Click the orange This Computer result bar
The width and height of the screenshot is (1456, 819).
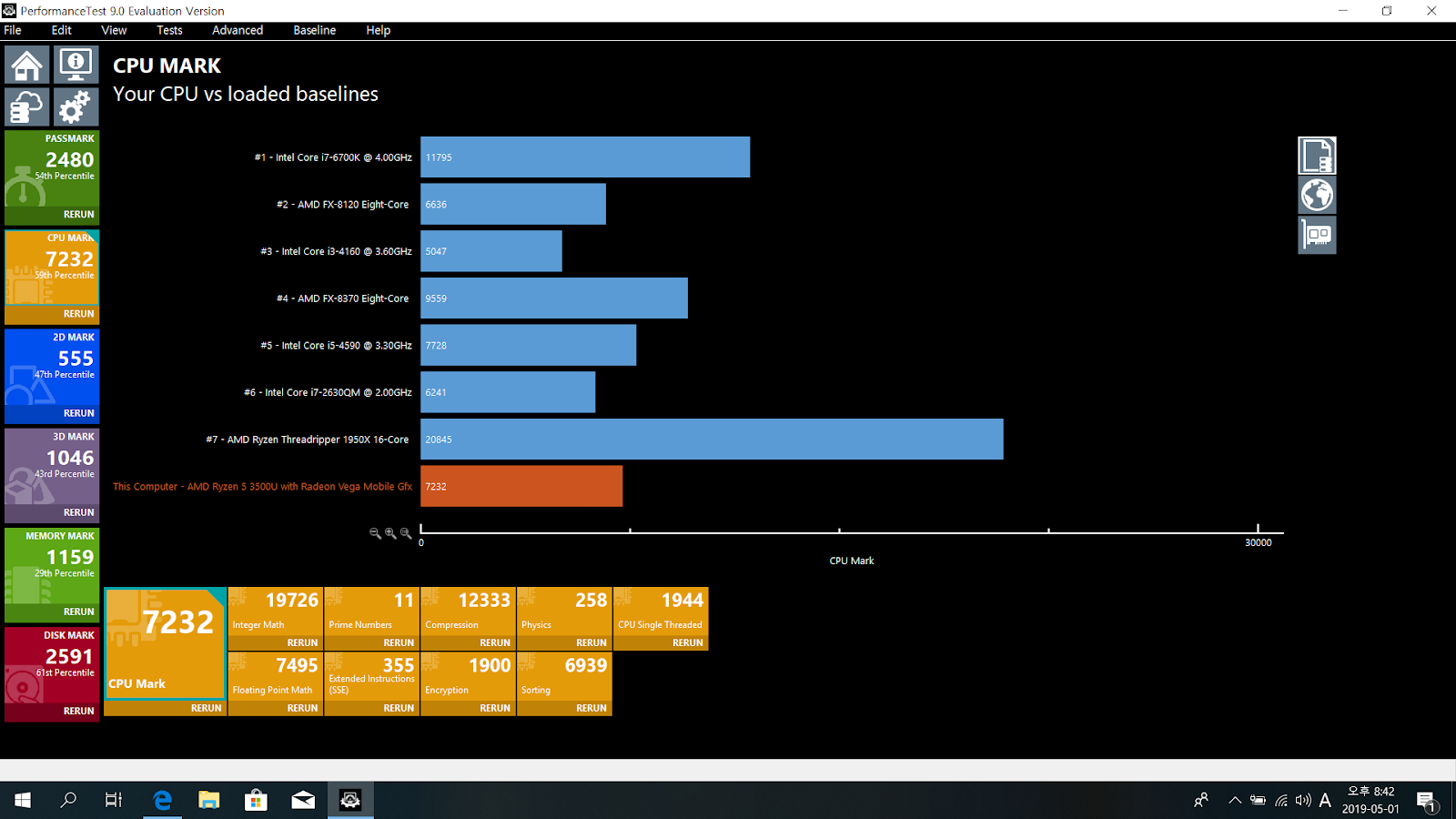coord(521,486)
